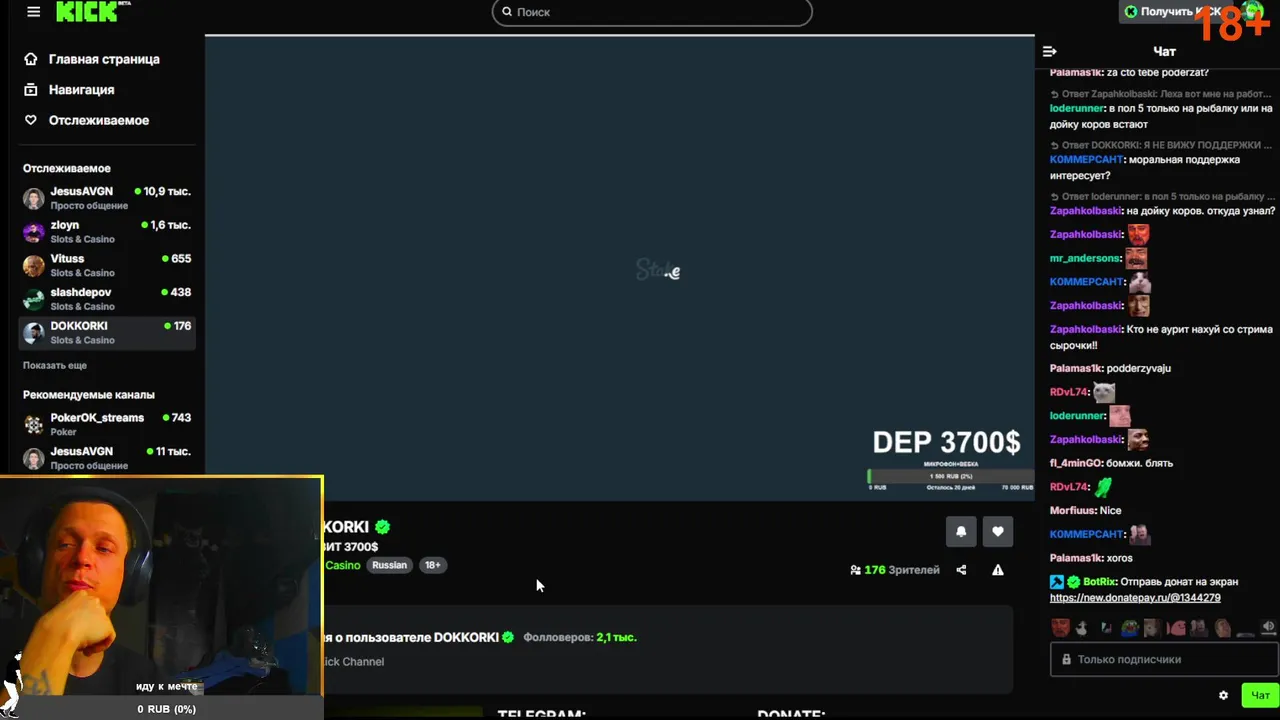Click the reply reference to DOKKORKI

pyautogui.click(x=1161, y=145)
